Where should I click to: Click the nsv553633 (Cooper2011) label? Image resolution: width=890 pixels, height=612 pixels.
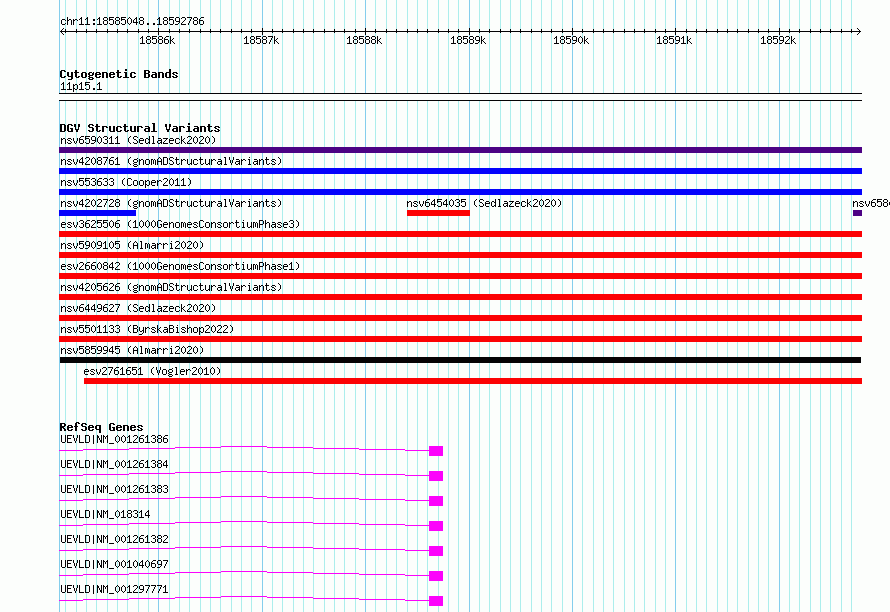coord(126,182)
